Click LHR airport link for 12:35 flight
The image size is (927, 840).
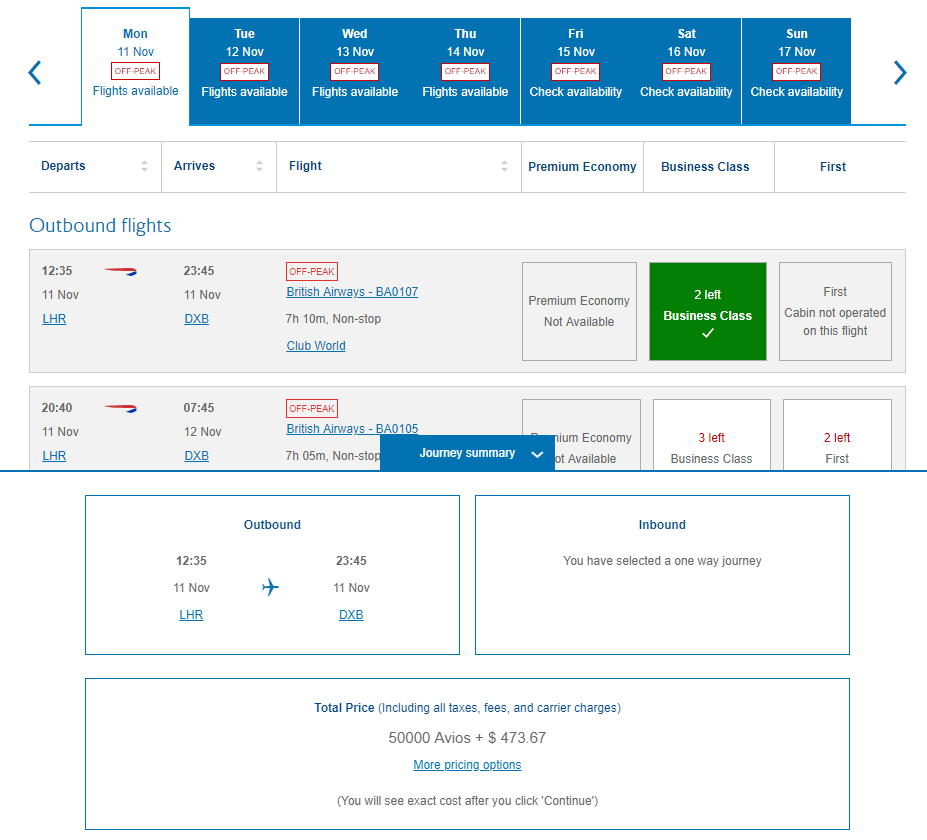(x=54, y=319)
